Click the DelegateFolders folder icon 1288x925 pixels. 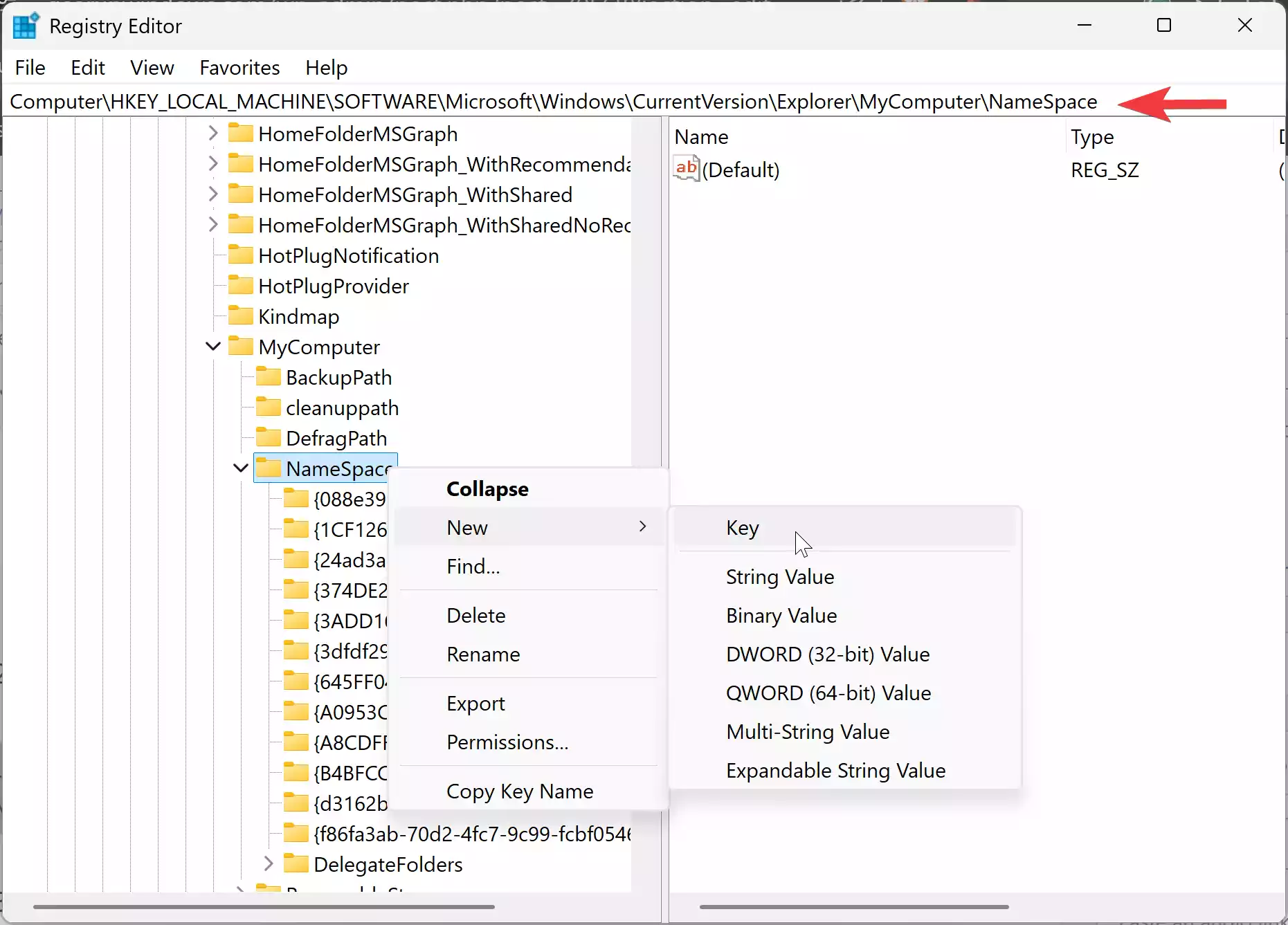coord(296,863)
